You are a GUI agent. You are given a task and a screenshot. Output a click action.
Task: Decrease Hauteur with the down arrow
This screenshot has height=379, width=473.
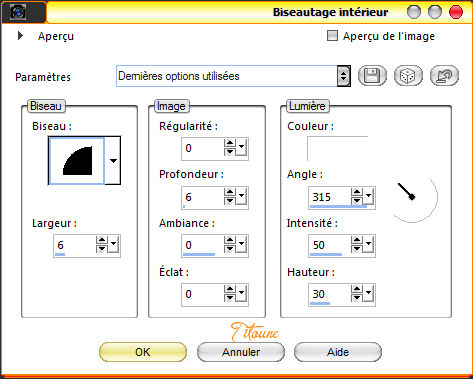click(357, 298)
